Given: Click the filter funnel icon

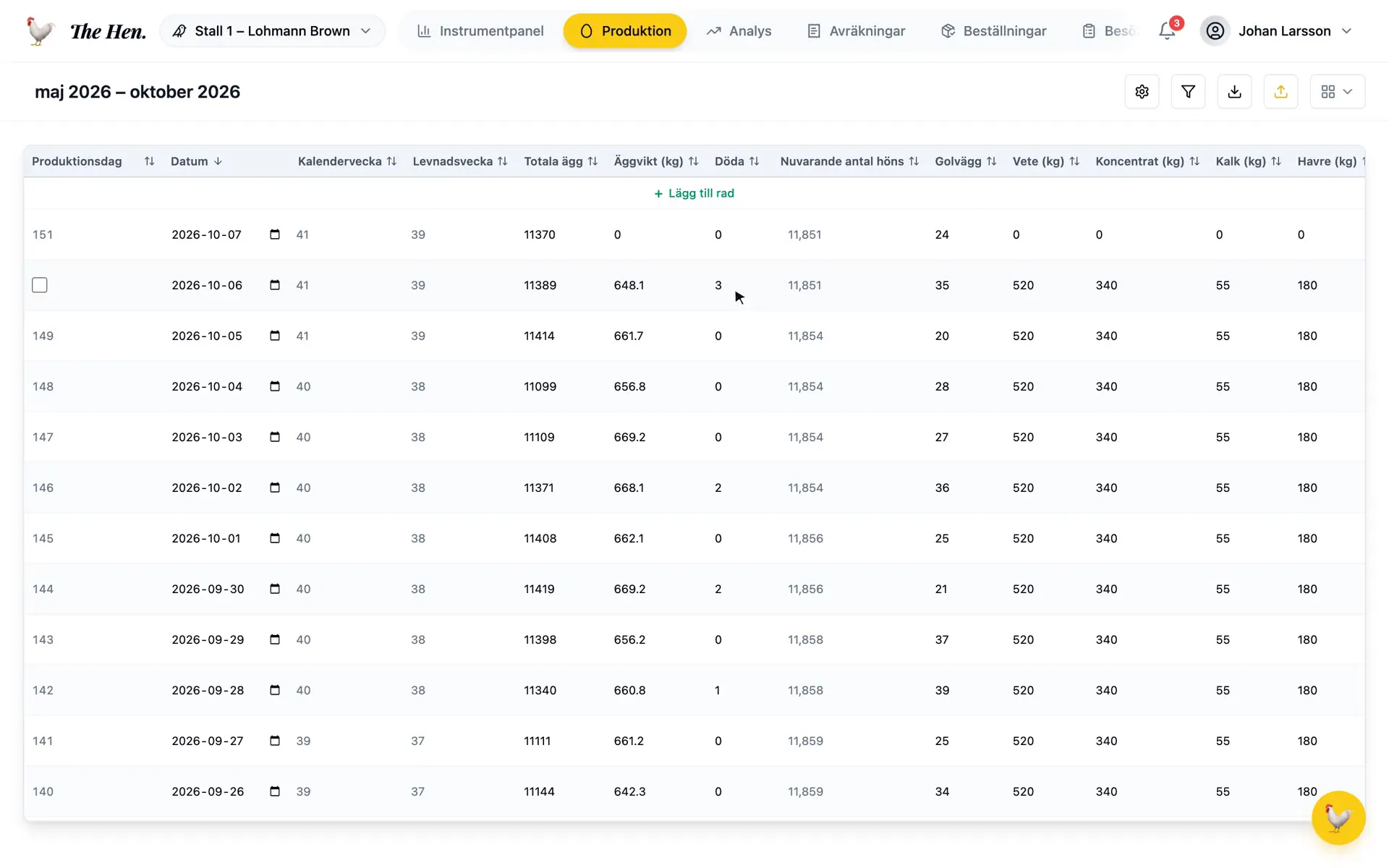Looking at the screenshot, I should tap(1188, 92).
